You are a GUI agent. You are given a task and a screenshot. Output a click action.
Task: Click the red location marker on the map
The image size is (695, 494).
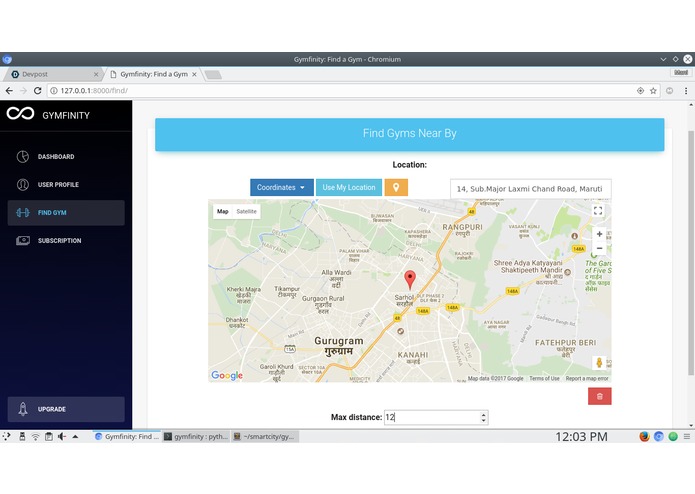coord(410,280)
